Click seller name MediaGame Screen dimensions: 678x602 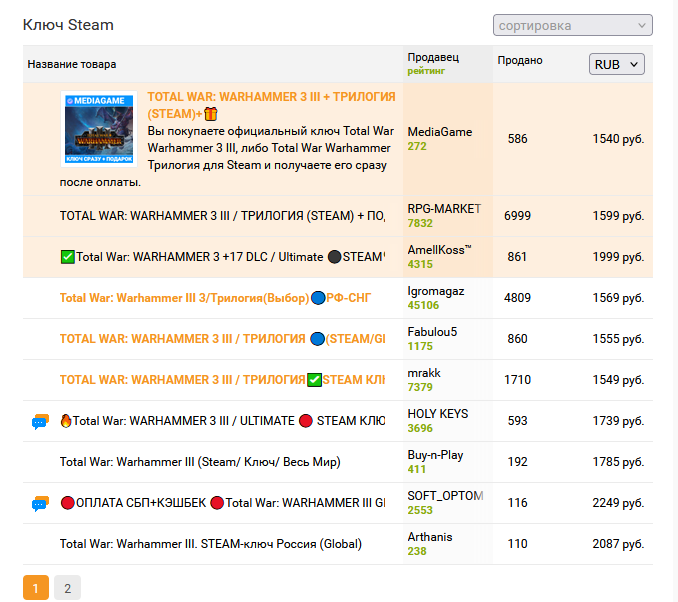tap(440, 132)
